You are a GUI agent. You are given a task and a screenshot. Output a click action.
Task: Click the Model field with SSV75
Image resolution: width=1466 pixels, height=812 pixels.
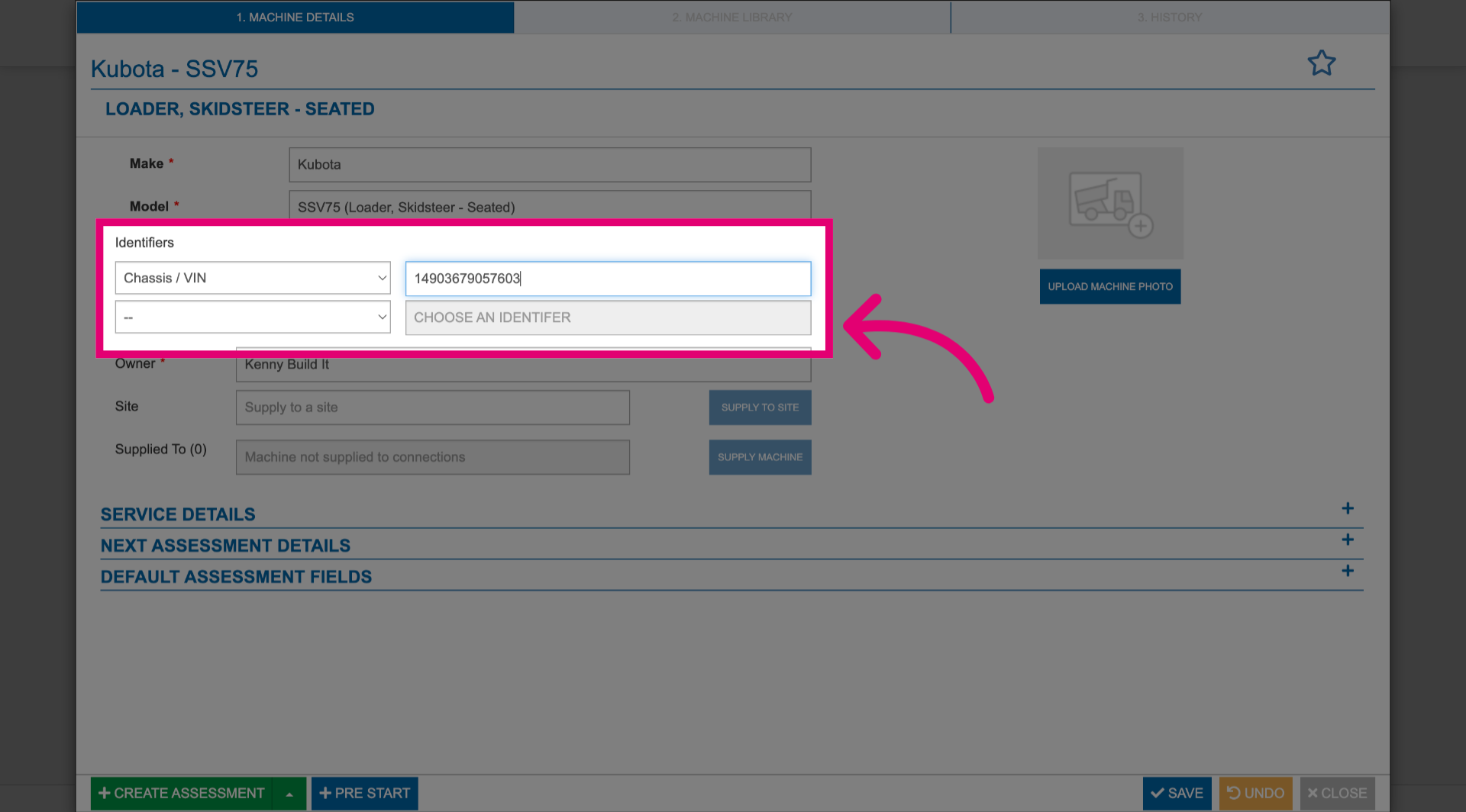pos(550,206)
